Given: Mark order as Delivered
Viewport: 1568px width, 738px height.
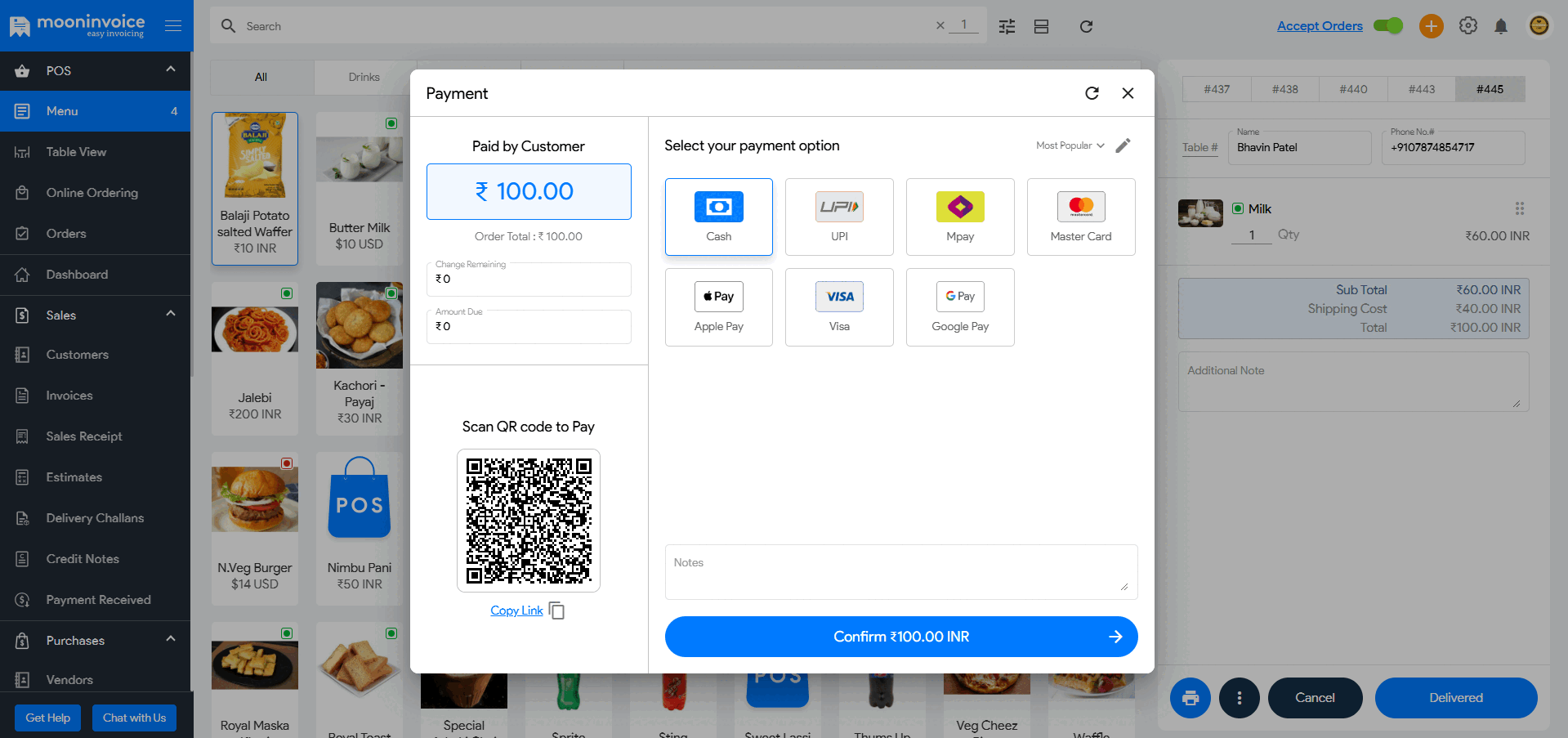Looking at the screenshot, I should click(x=1456, y=698).
